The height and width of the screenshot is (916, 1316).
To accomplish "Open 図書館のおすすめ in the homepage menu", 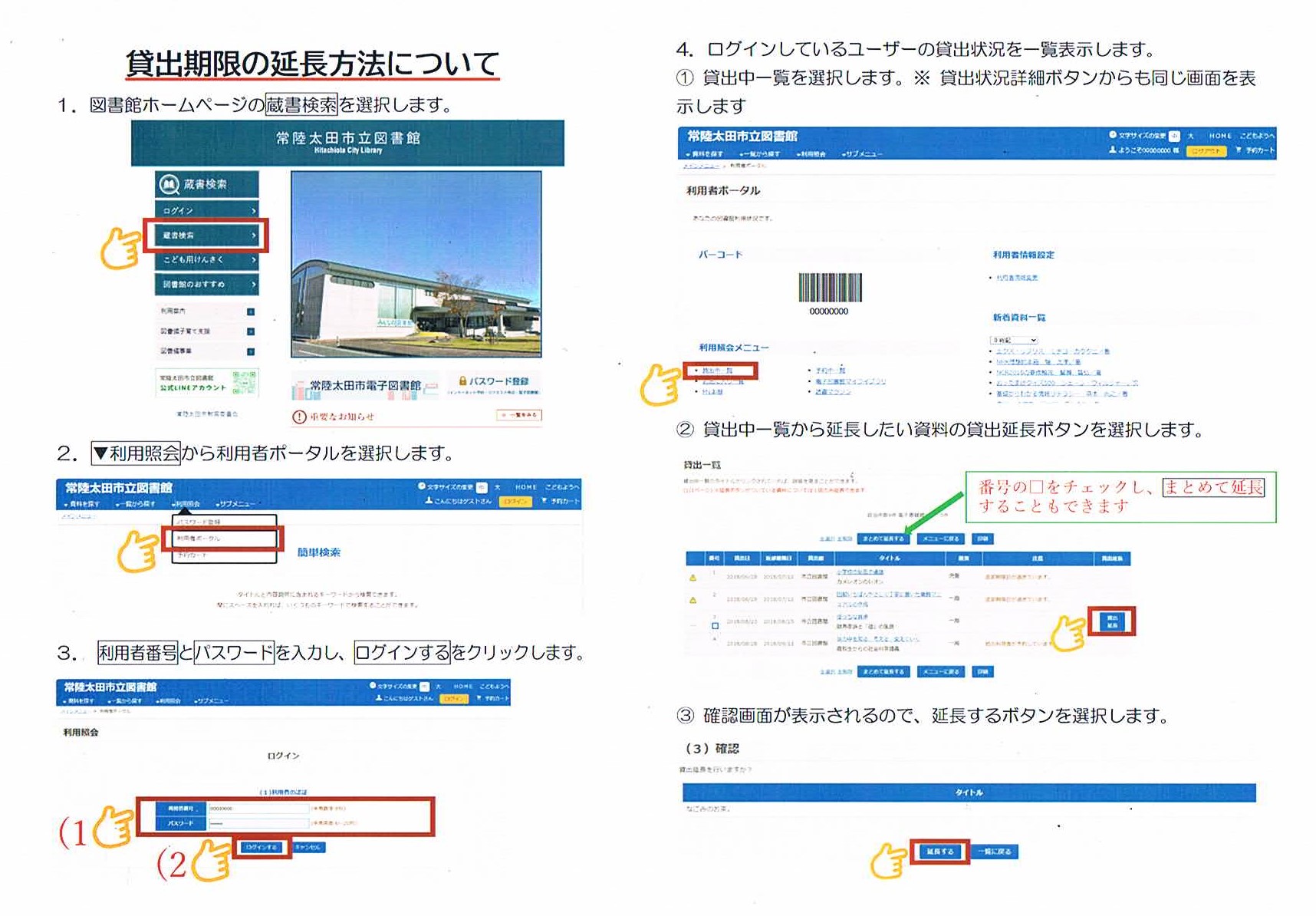I will click(207, 285).
